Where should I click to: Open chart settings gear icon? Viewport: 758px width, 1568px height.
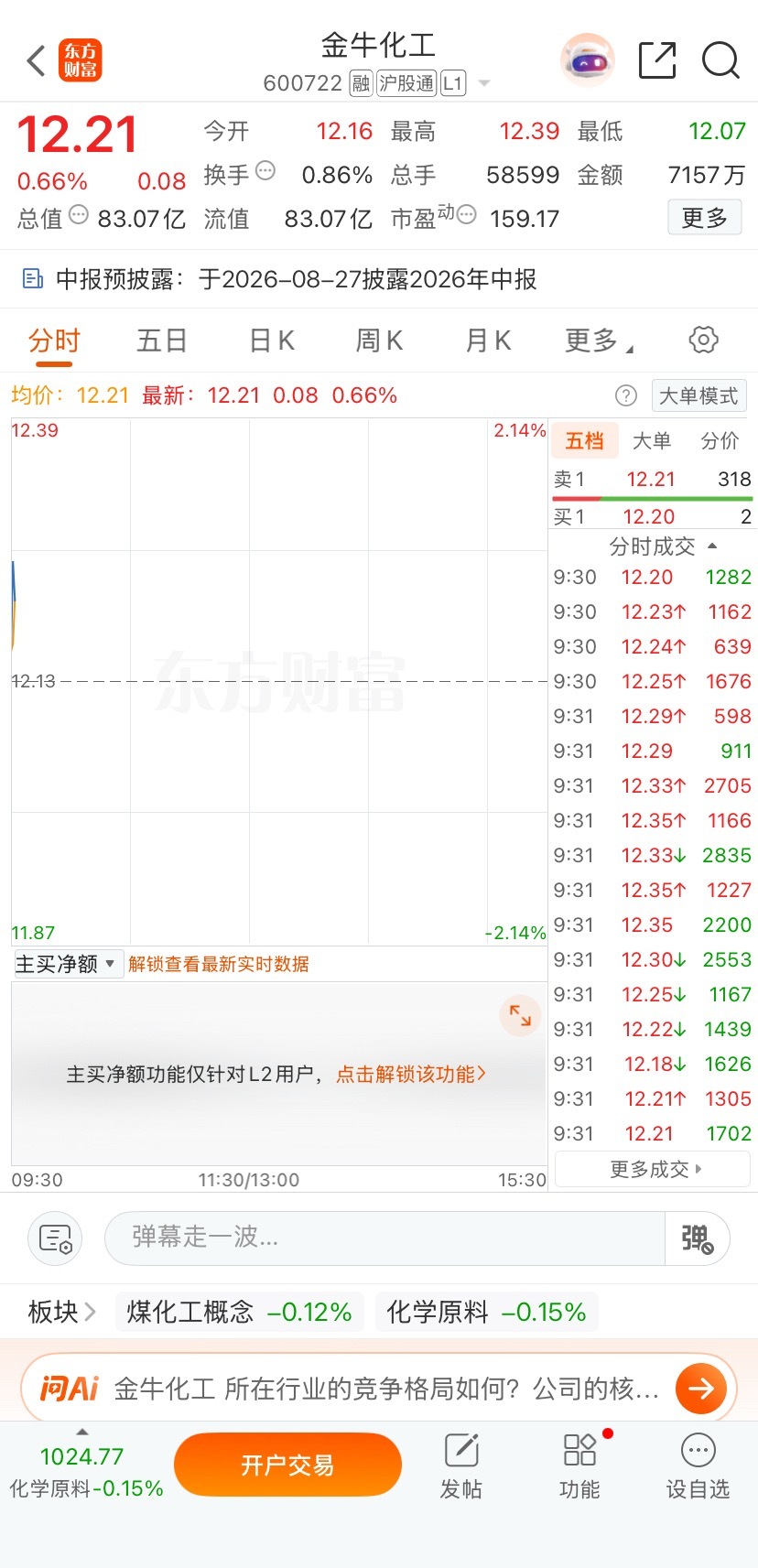pyautogui.click(x=703, y=340)
